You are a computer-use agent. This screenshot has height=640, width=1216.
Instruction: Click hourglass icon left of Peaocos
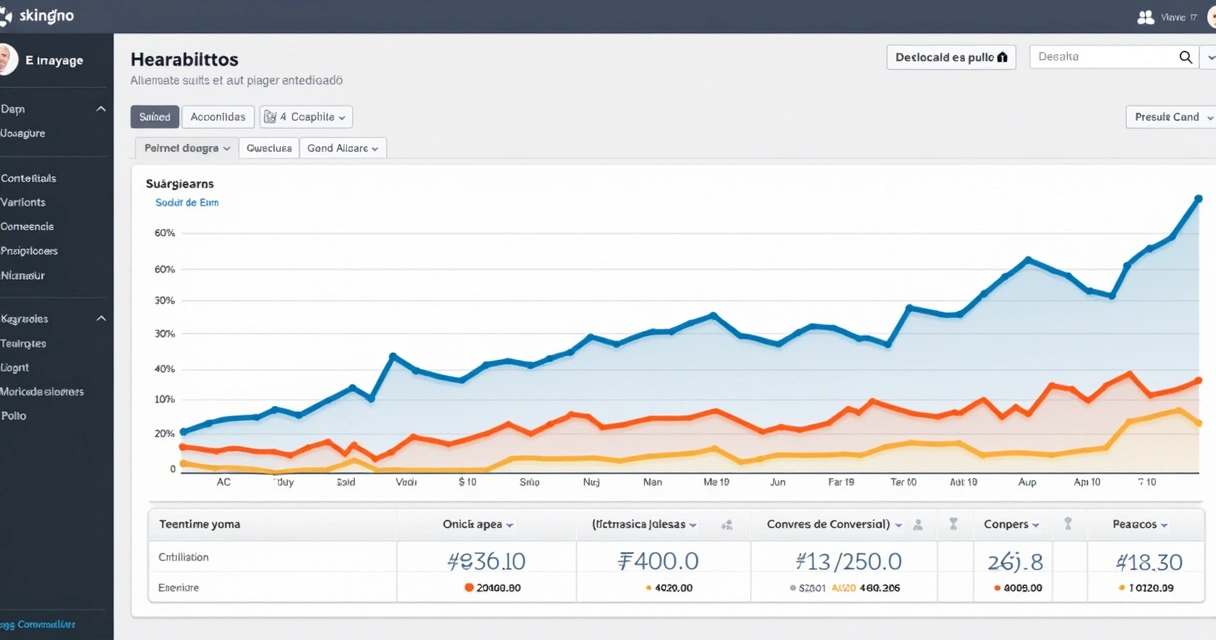tap(1068, 524)
